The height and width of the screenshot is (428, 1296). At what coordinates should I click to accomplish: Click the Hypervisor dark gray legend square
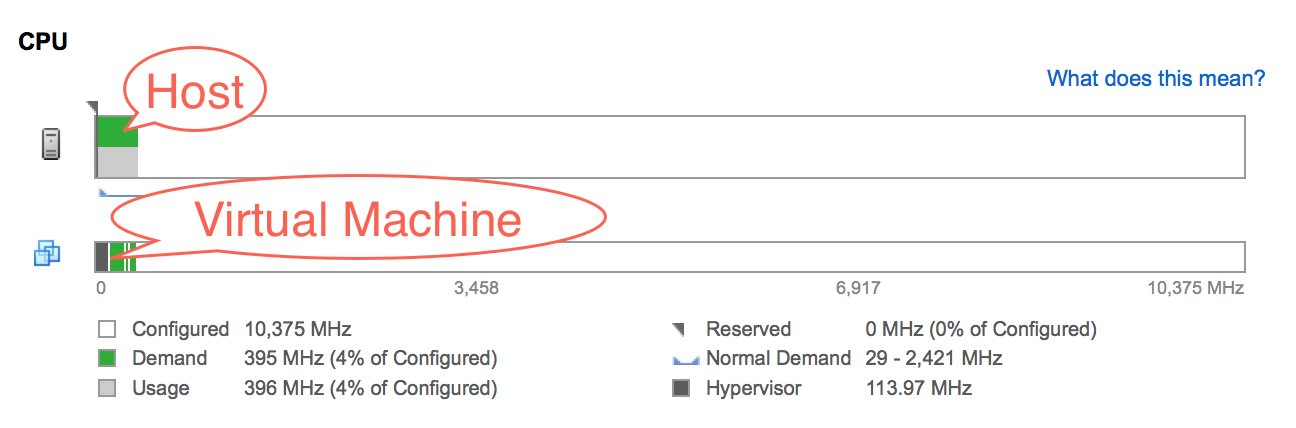click(680, 388)
